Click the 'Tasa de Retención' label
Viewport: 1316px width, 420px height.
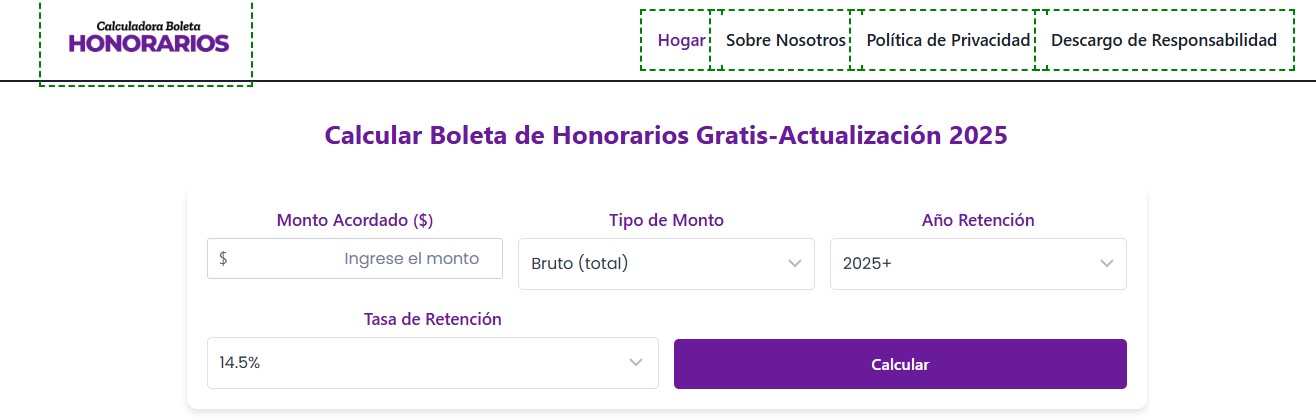pos(433,319)
